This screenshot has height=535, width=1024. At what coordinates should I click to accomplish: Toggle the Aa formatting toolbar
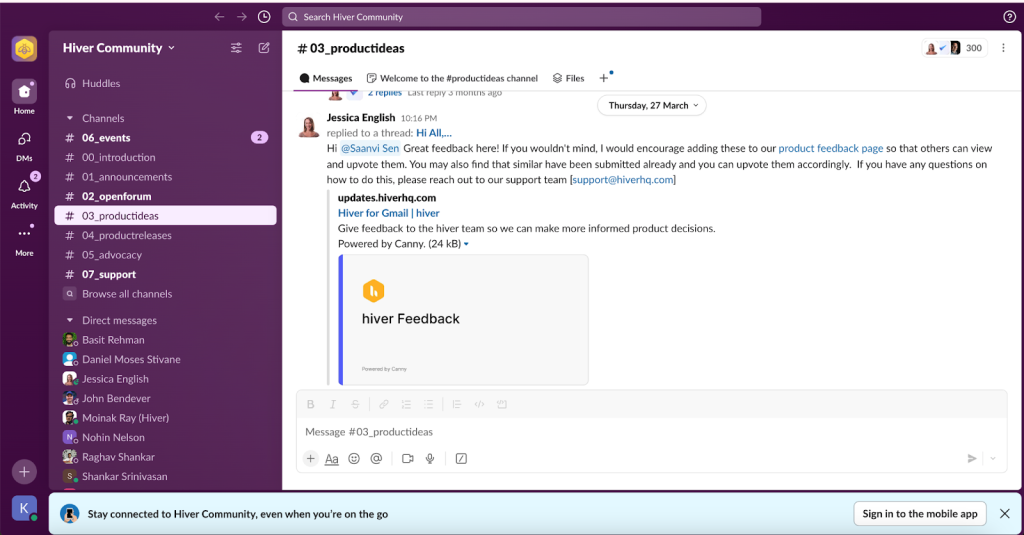[332, 459]
